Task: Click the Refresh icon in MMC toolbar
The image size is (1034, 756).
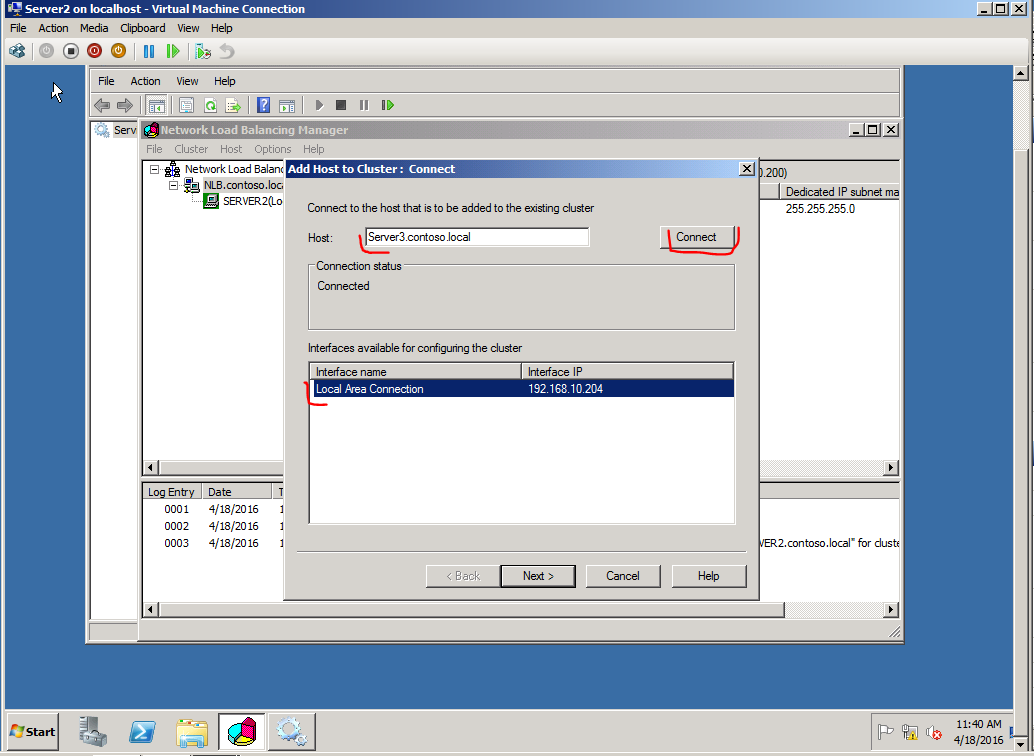Action: (210, 105)
